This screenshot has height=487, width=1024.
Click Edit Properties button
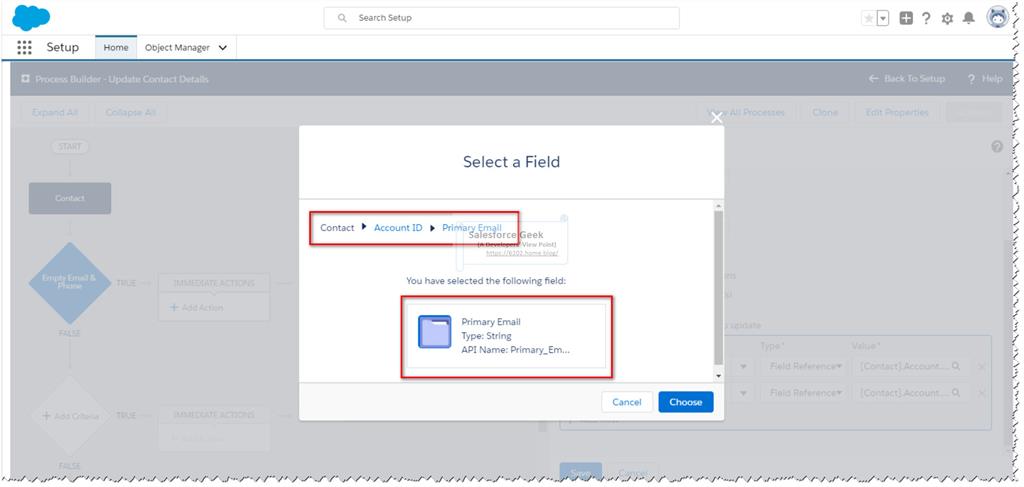point(897,112)
